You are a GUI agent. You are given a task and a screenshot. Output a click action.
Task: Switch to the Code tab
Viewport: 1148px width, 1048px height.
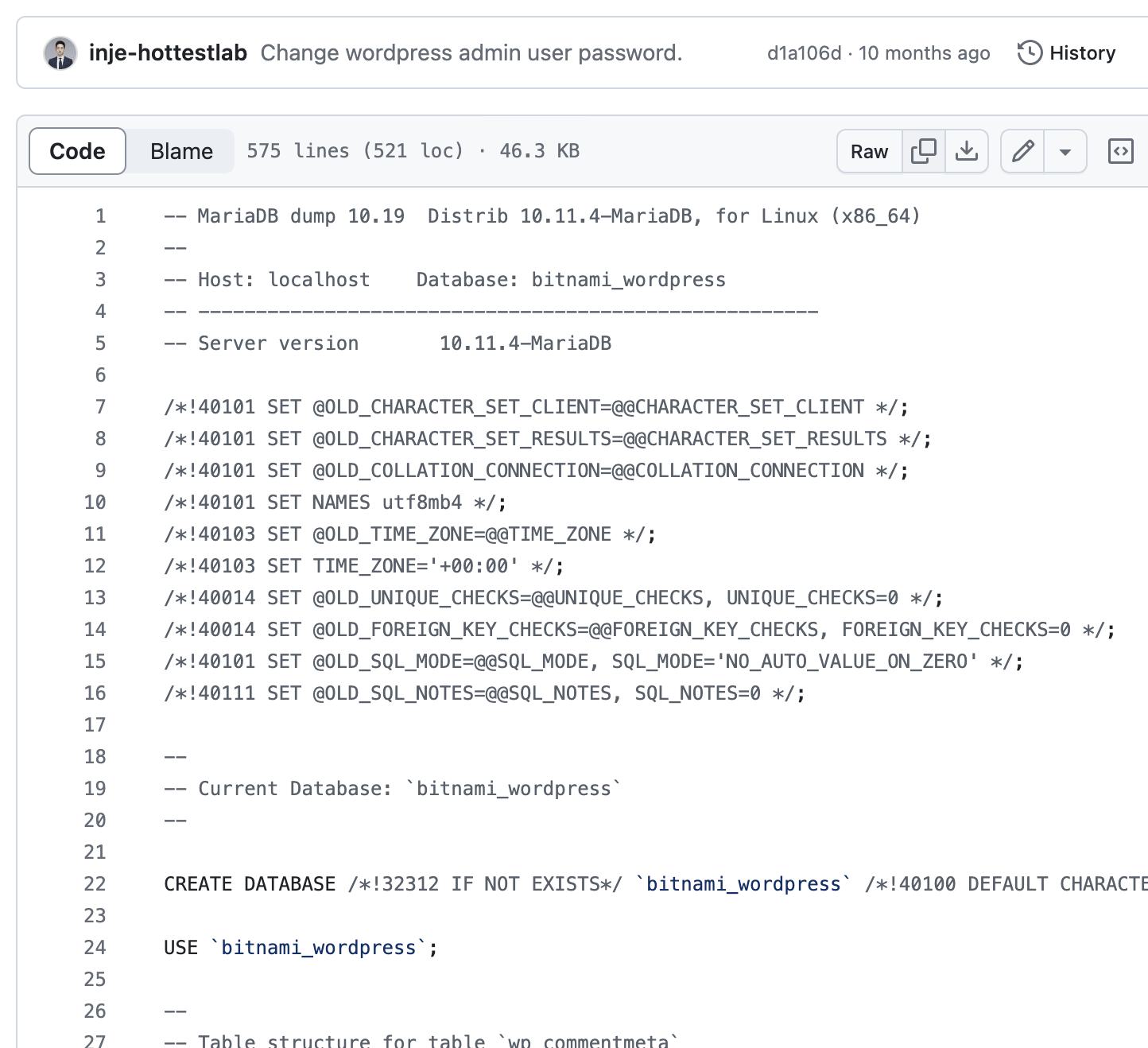[x=77, y=151]
